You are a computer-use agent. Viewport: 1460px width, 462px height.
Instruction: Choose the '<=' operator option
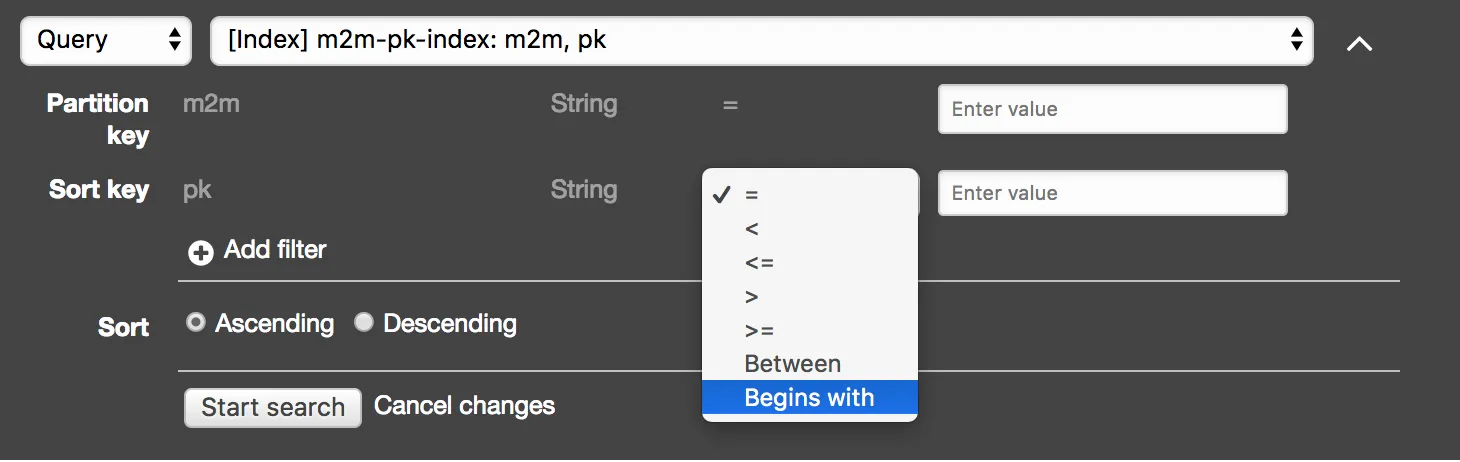tap(759, 263)
